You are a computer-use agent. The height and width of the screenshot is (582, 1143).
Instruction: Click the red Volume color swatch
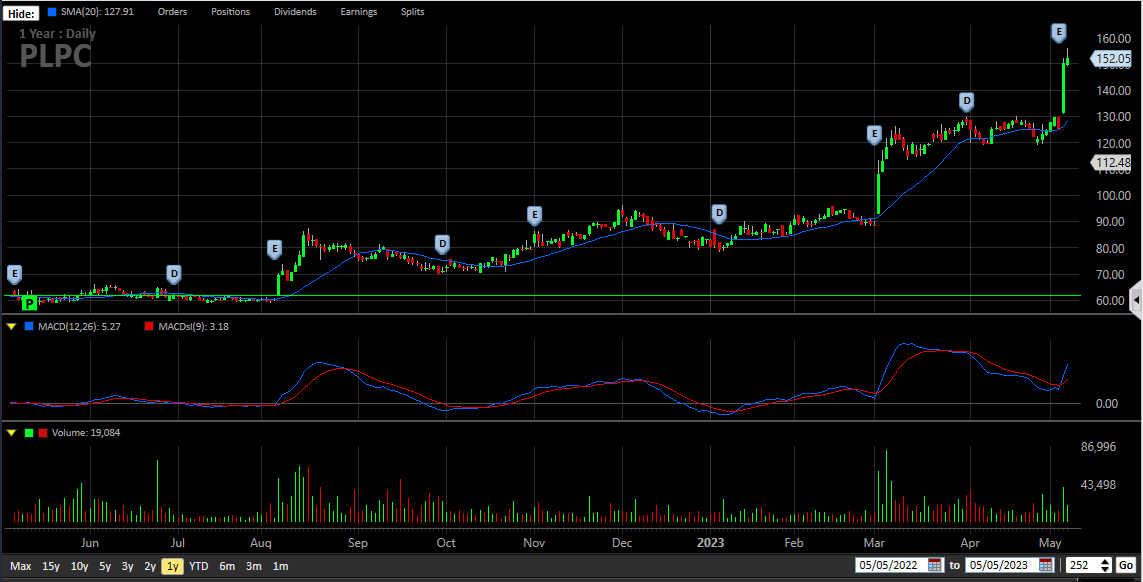pyautogui.click(x=43, y=432)
